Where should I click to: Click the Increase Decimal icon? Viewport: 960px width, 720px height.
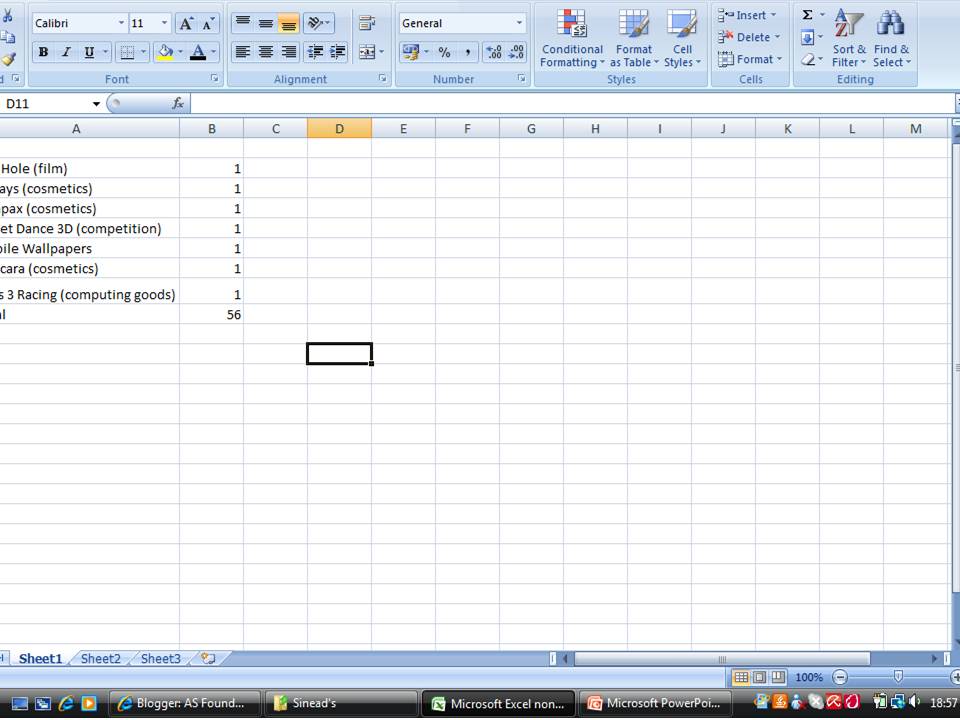pos(492,51)
